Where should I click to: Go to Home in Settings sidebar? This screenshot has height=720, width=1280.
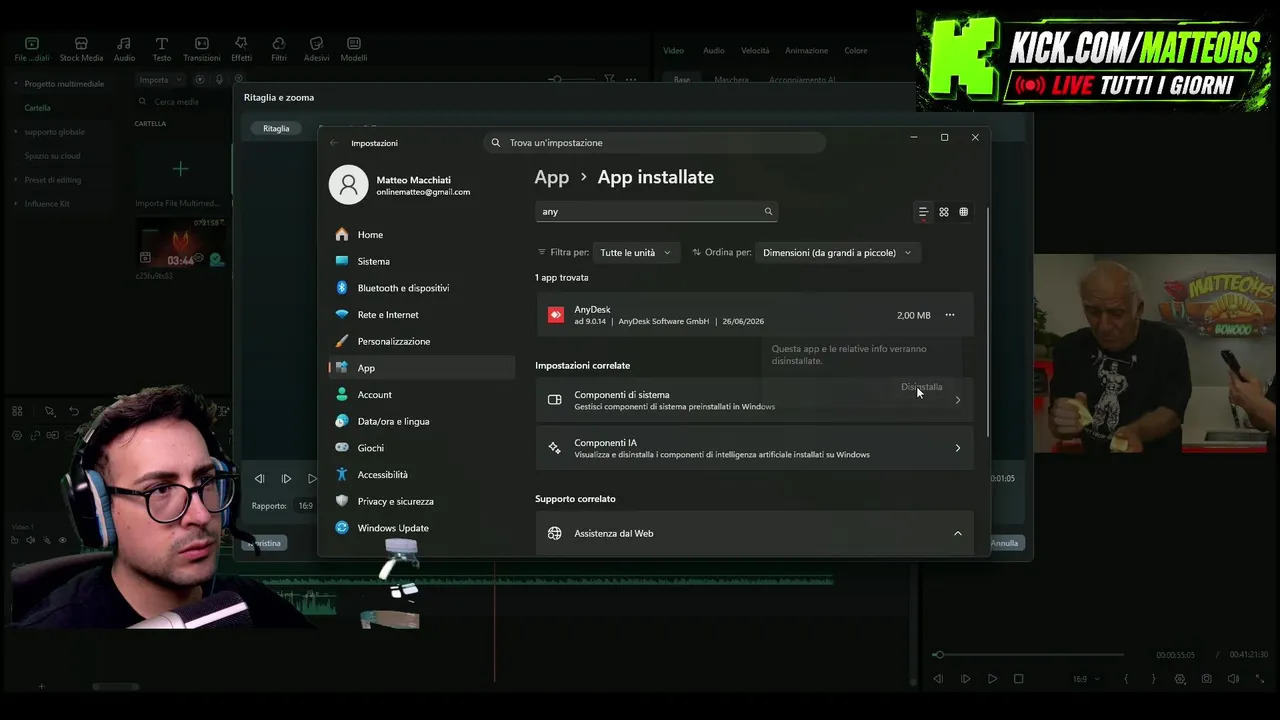421,235
